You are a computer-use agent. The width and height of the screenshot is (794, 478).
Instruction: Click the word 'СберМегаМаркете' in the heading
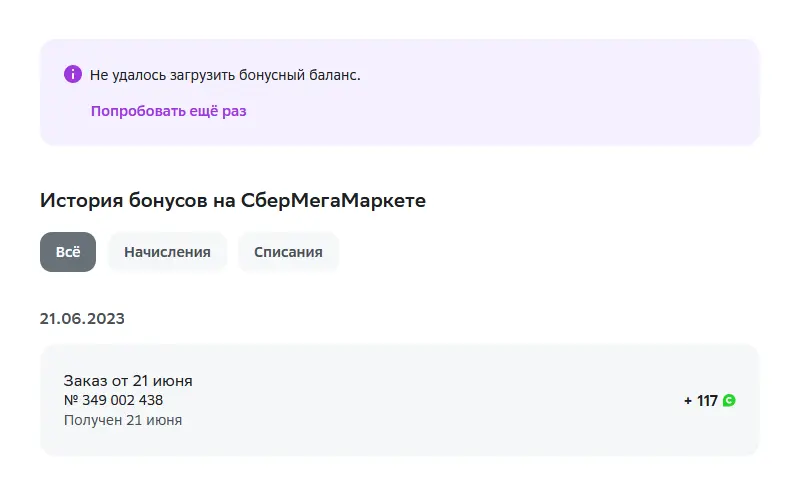pos(333,201)
